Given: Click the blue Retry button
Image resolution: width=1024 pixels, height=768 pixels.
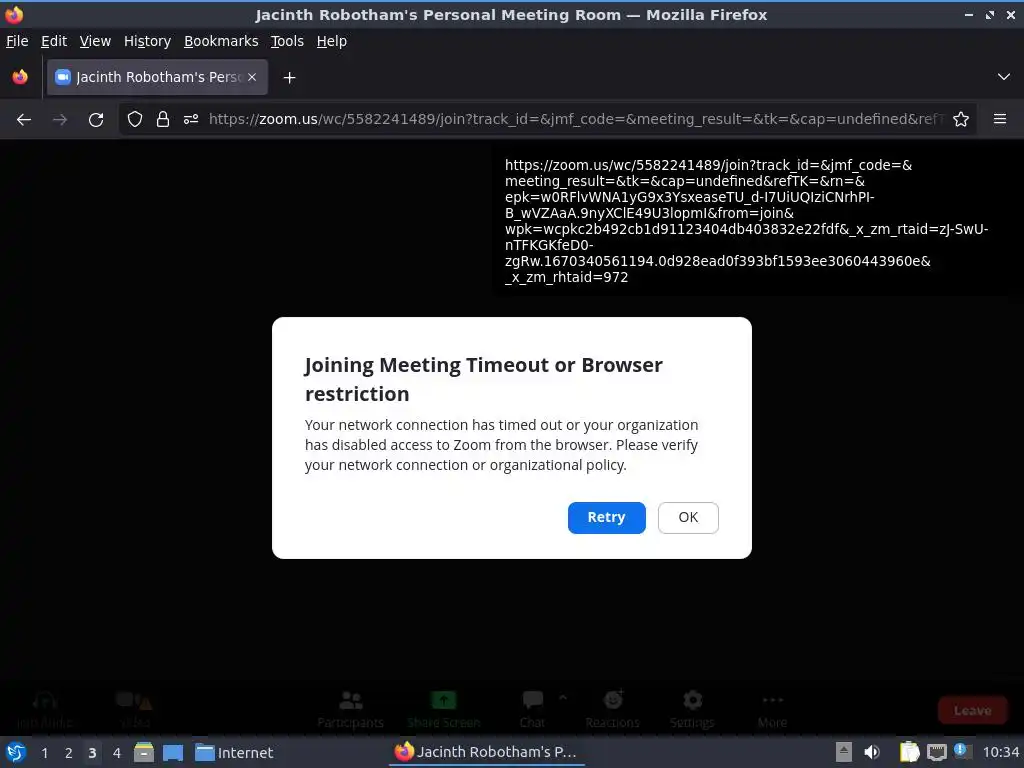Looking at the screenshot, I should point(606,517).
